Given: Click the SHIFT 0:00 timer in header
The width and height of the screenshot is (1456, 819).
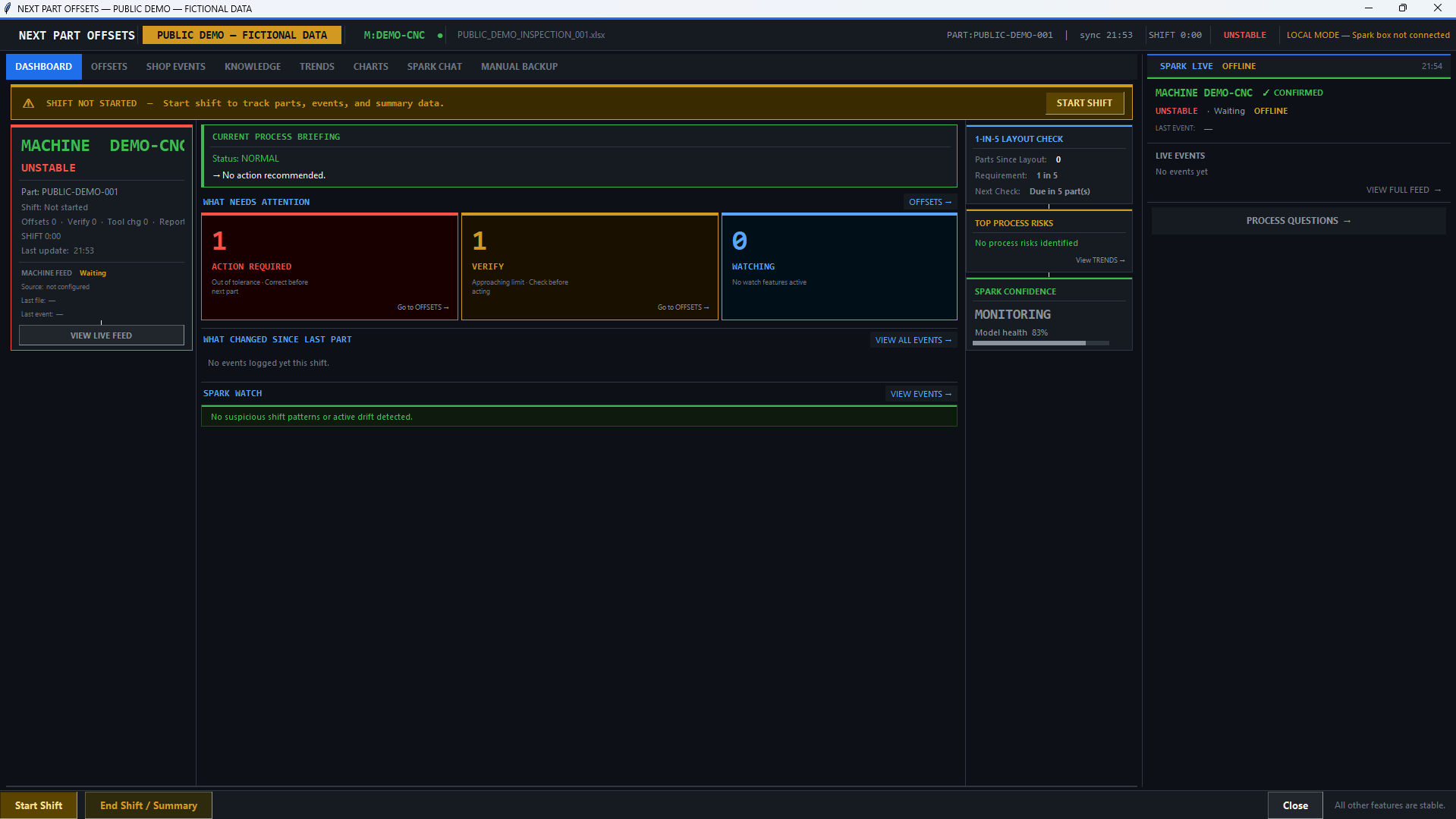Looking at the screenshot, I should 1175,35.
